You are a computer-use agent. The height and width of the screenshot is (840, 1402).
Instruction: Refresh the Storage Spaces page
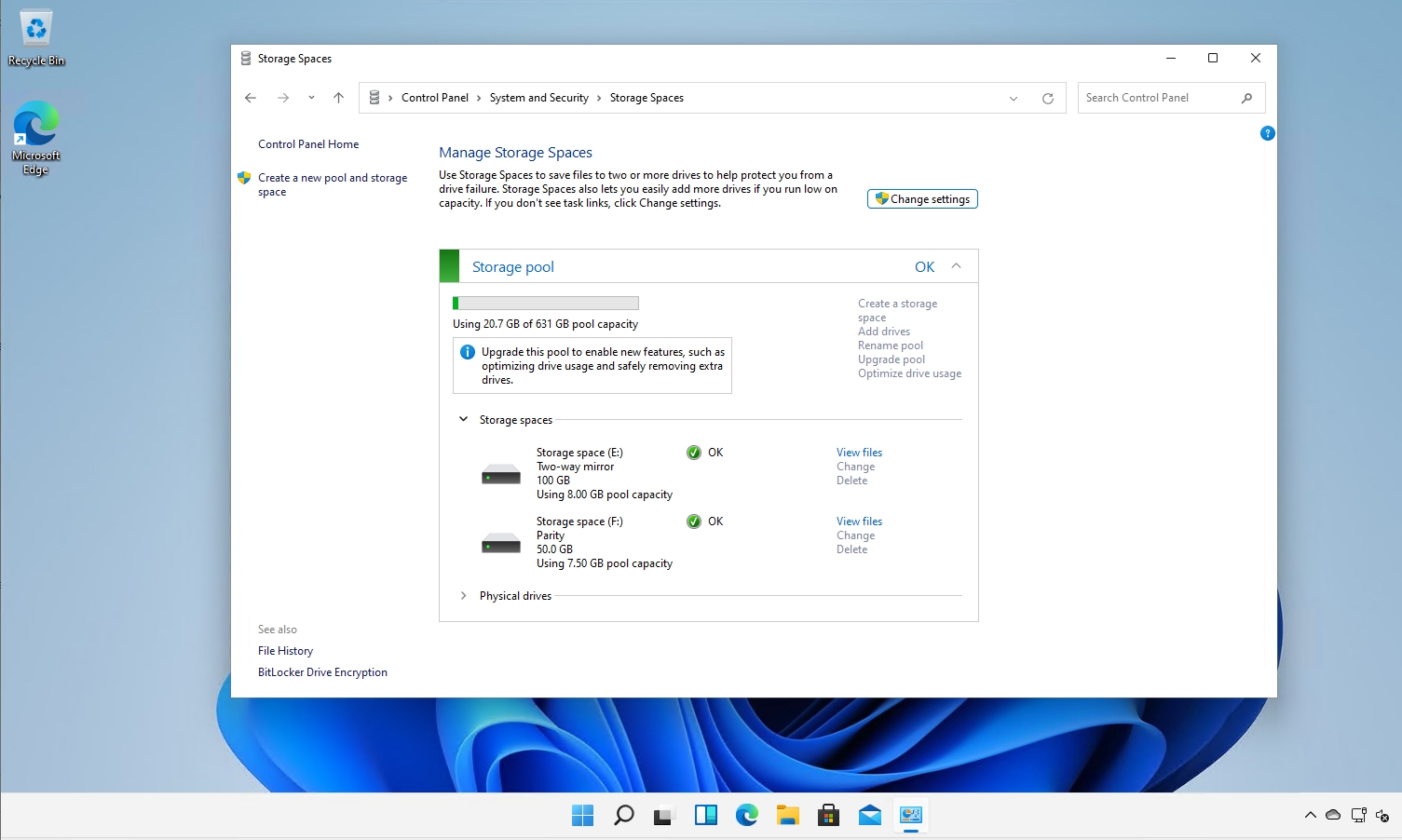coord(1047,97)
